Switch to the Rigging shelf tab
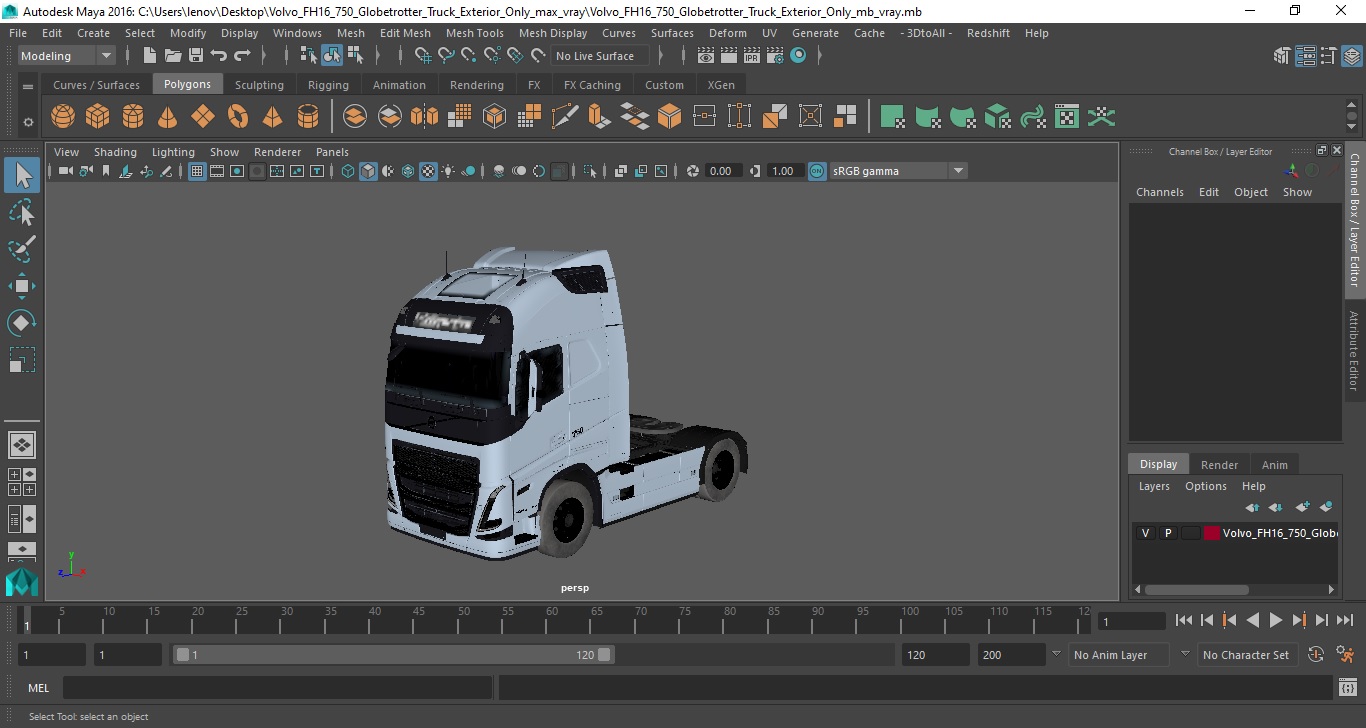The height and width of the screenshot is (728, 1366). point(328,85)
